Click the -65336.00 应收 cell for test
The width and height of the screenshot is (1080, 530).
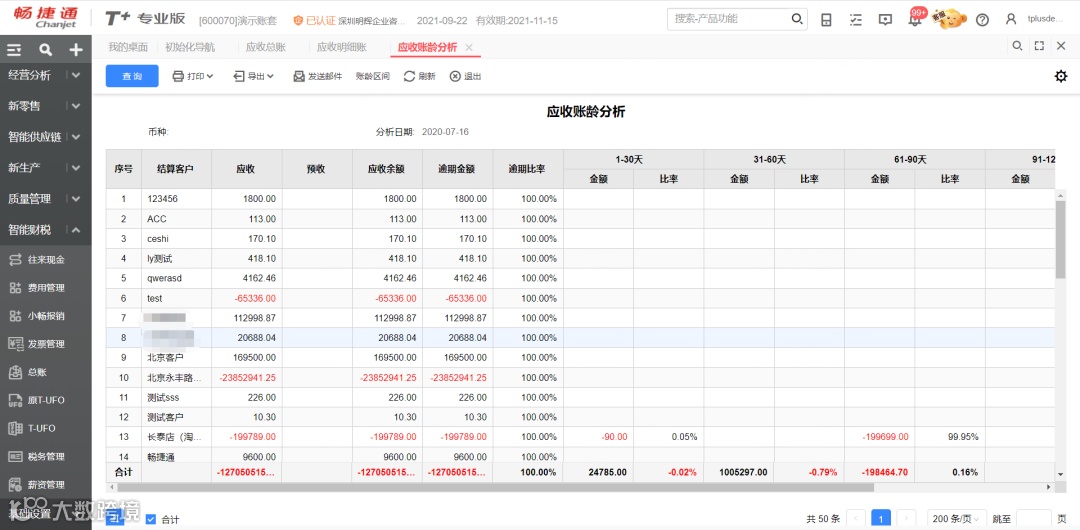point(247,298)
